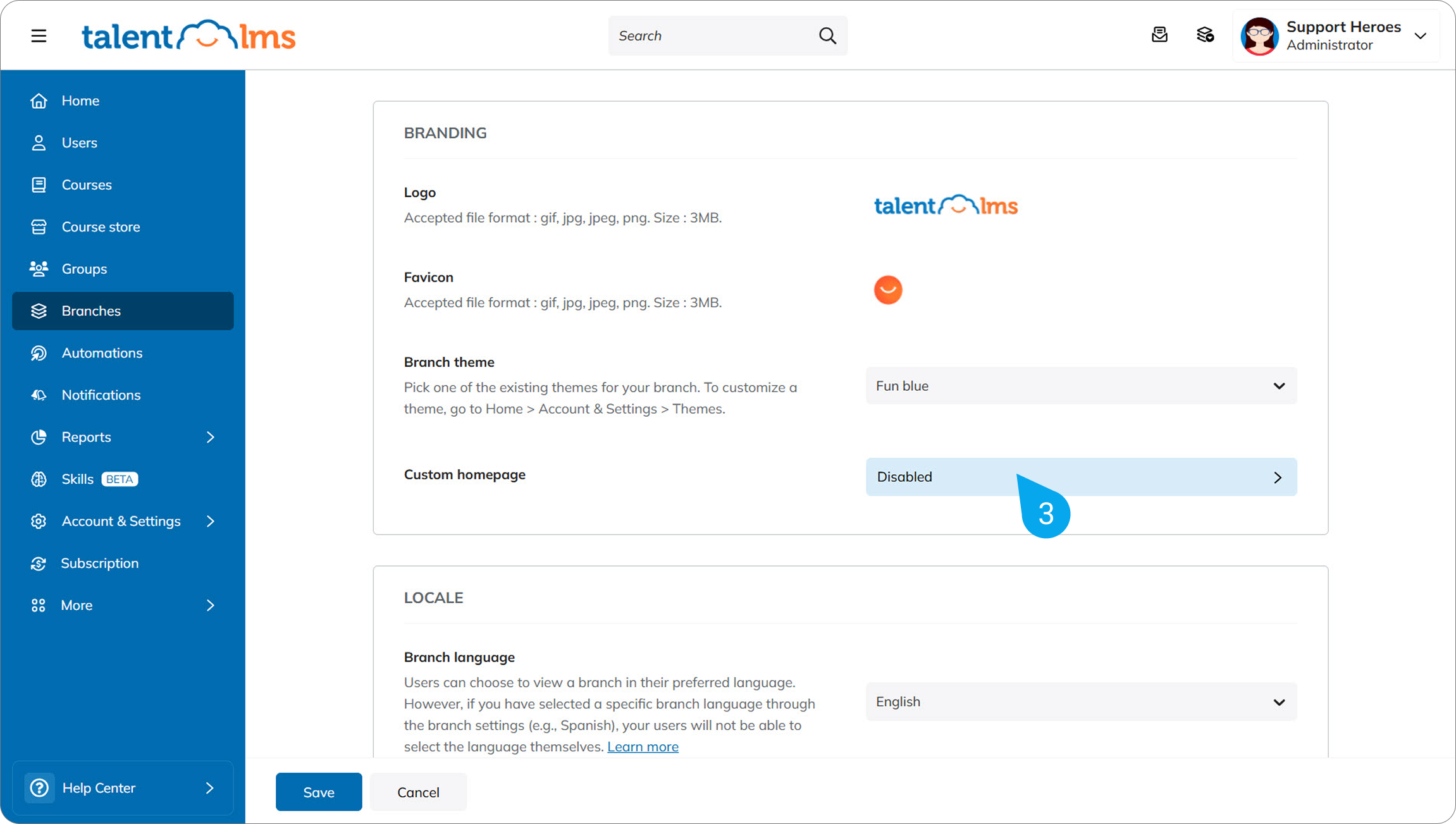Click the Course store shop icon
Screen dimensions: 1456x824
(x=39, y=227)
